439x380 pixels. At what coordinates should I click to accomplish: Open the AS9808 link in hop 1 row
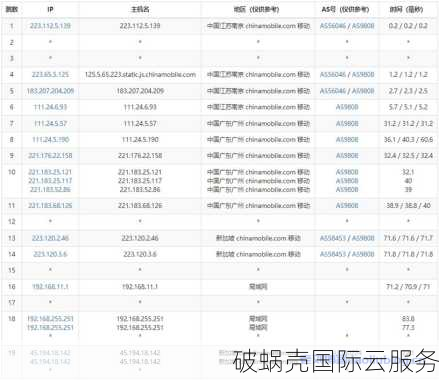(x=363, y=26)
